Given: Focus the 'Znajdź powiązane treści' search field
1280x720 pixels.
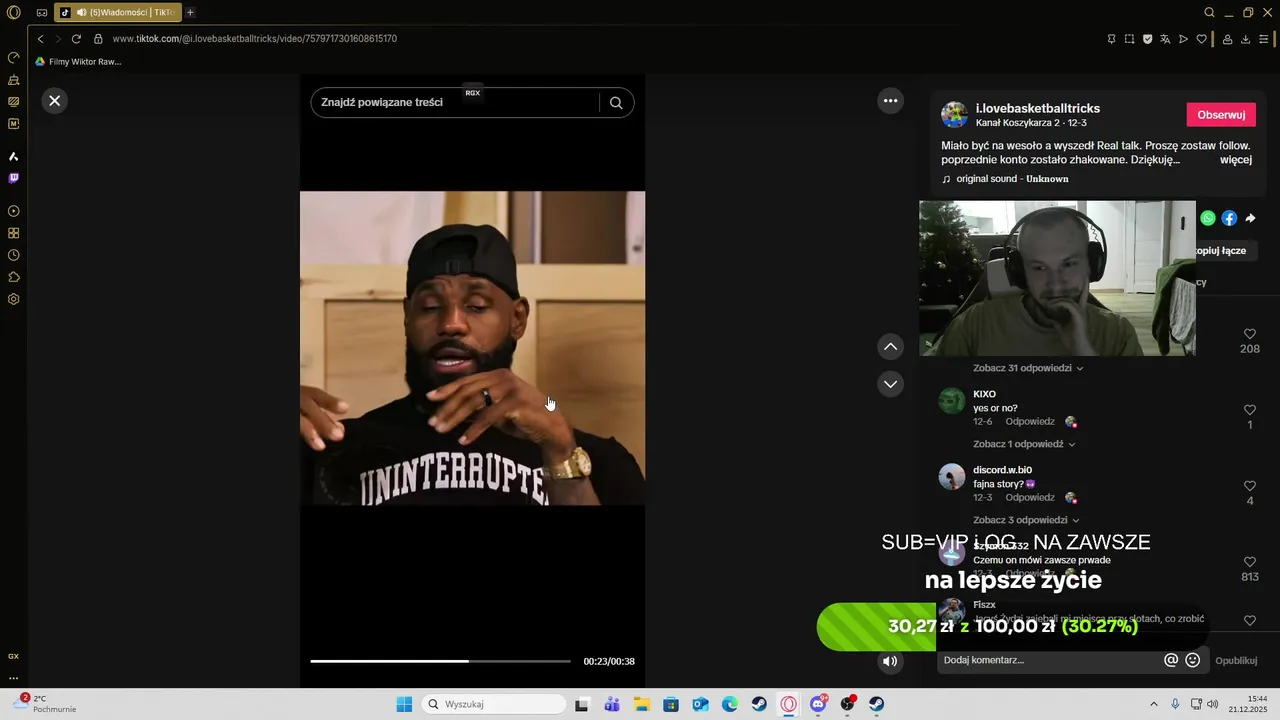Looking at the screenshot, I should point(455,102).
